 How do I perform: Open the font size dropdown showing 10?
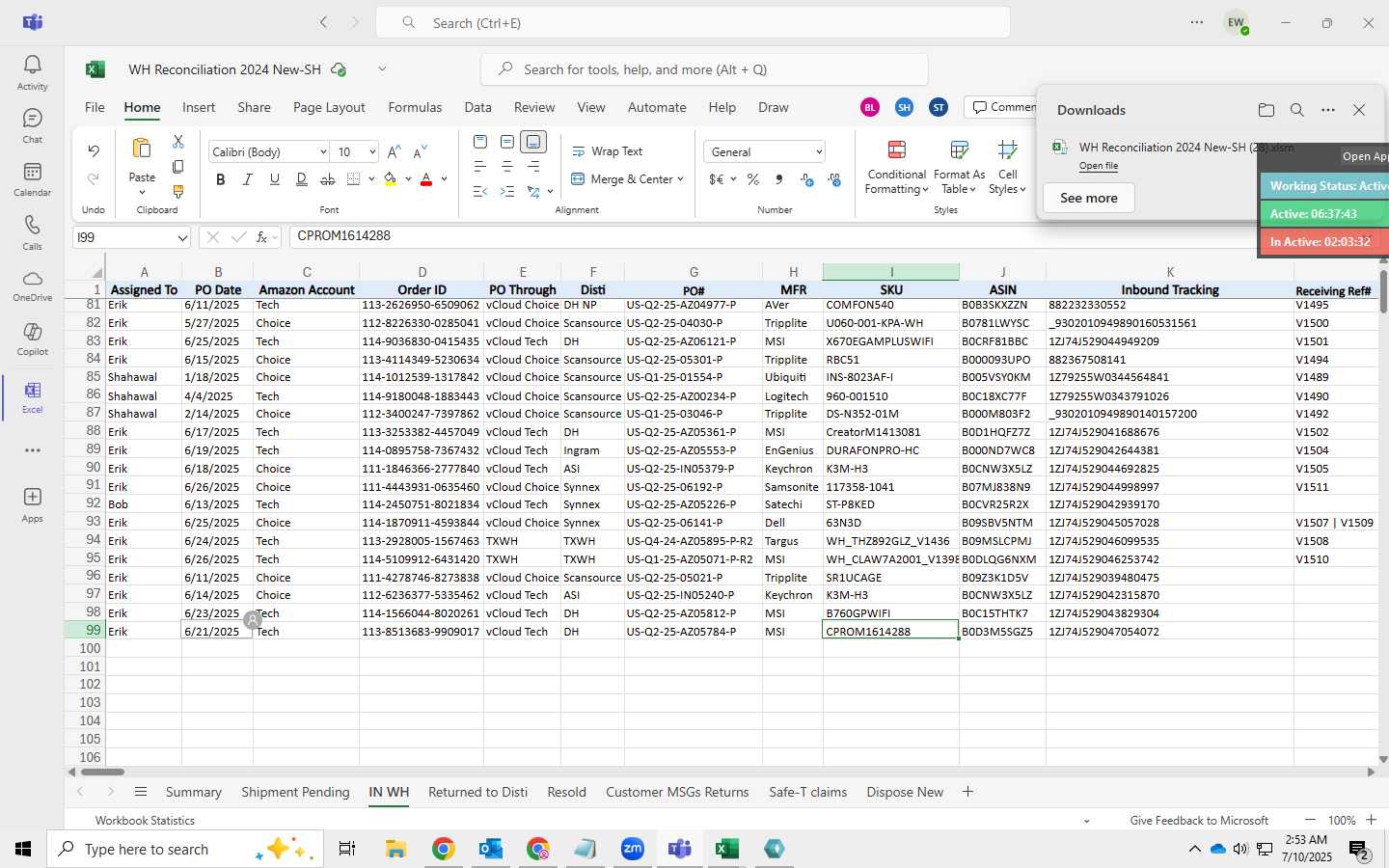tap(371, 152)
